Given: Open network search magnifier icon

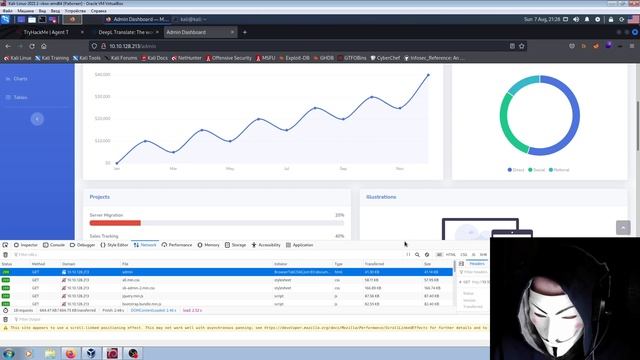Looking at the screenshot, I should click(x=417, y=255).
